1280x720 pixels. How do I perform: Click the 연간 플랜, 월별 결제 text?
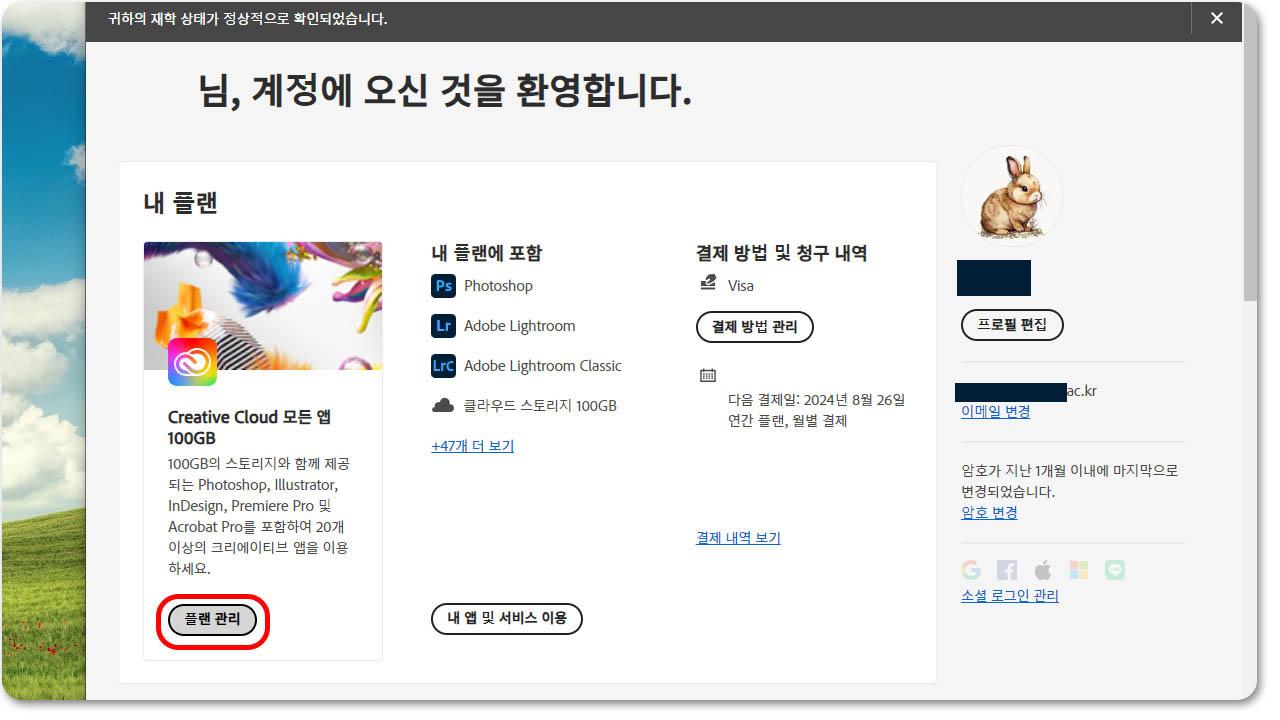[788, 421]
